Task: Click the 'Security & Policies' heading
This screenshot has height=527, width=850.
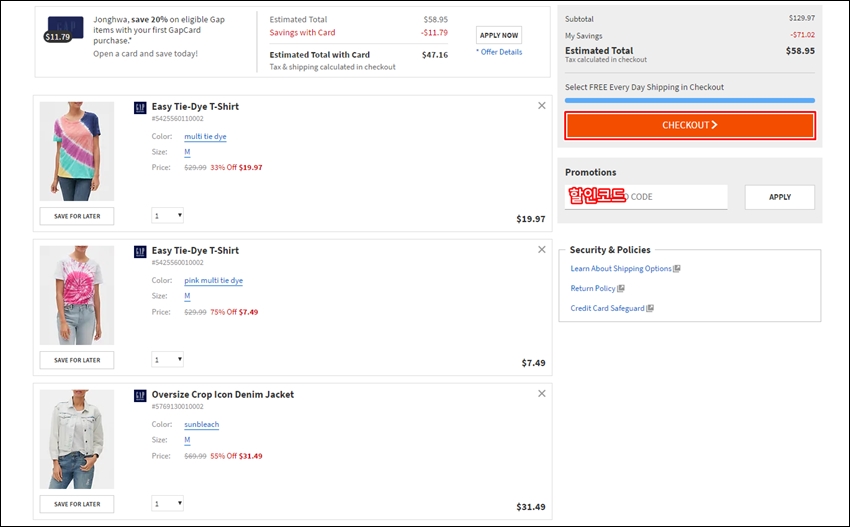Action: [610, 250]
